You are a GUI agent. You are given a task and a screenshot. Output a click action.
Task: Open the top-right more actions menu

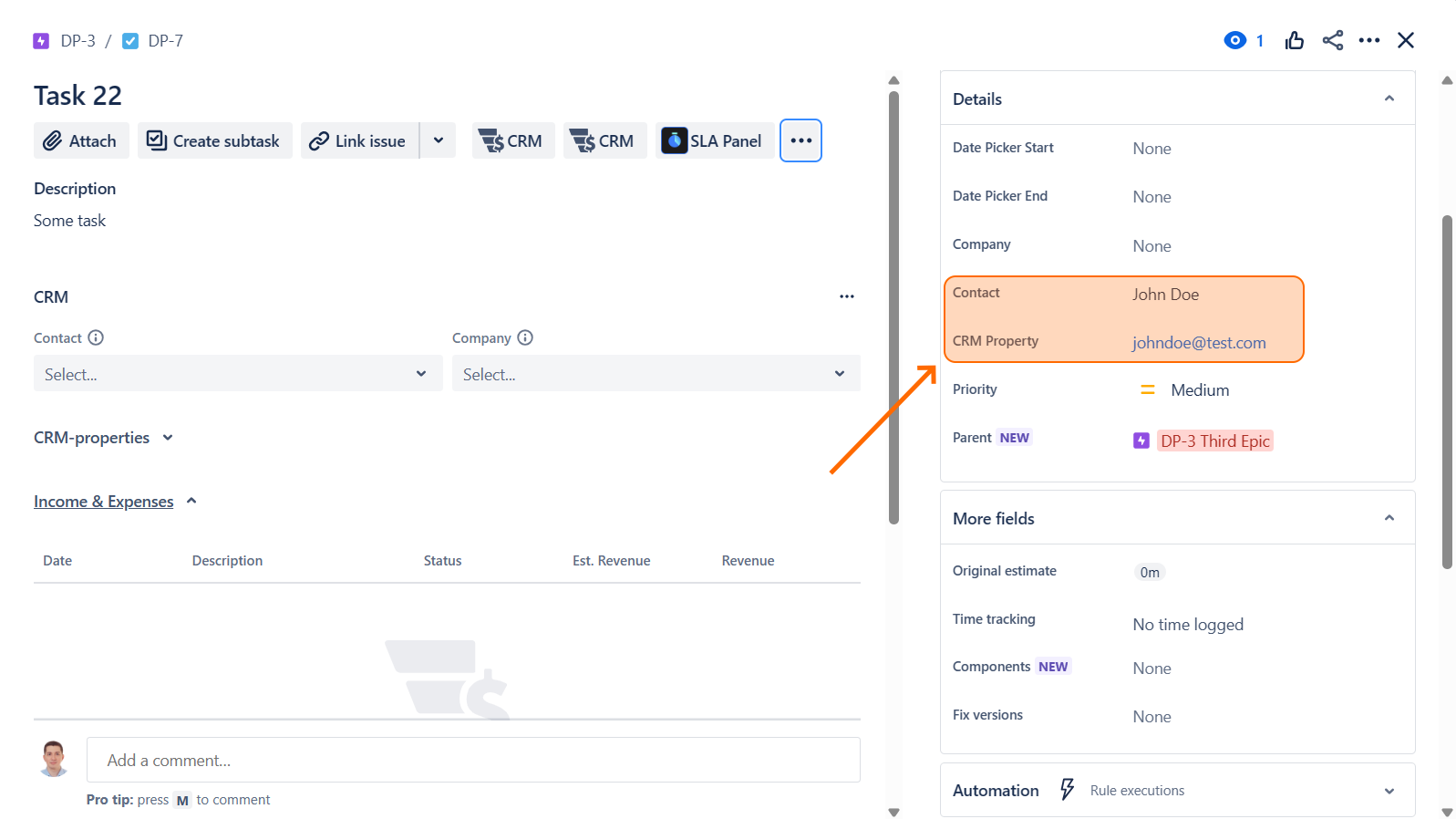1368,40
